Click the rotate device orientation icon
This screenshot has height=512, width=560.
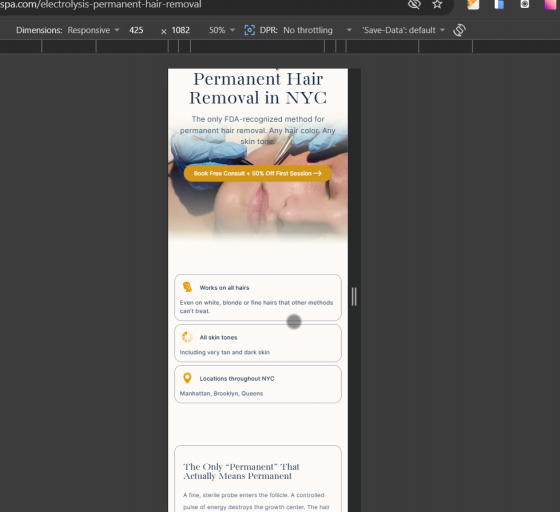(460, 30)
